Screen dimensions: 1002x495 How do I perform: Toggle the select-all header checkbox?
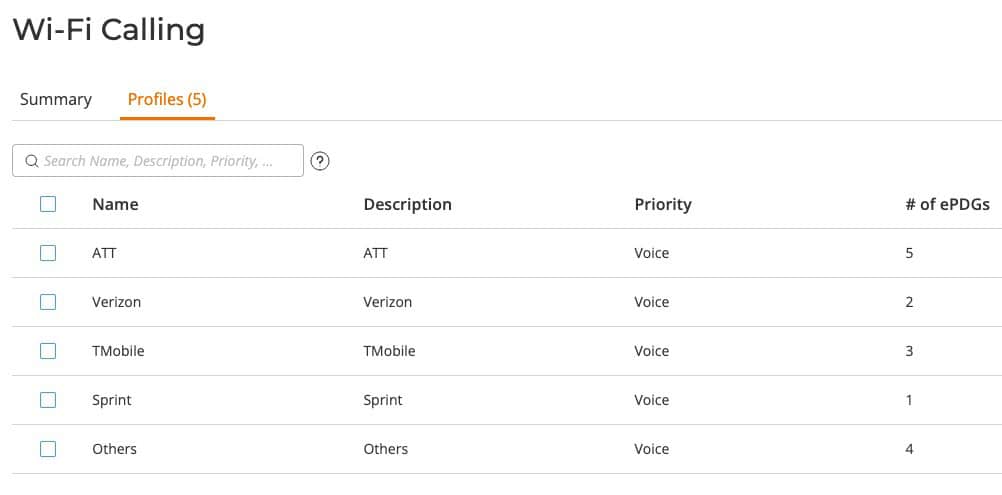[48, 204]
